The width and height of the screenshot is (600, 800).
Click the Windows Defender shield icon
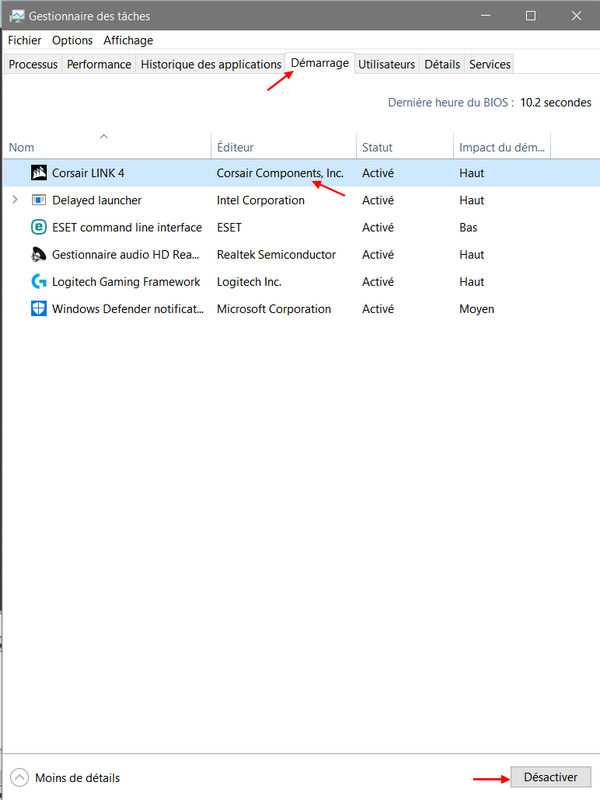(x=39, y=309)
